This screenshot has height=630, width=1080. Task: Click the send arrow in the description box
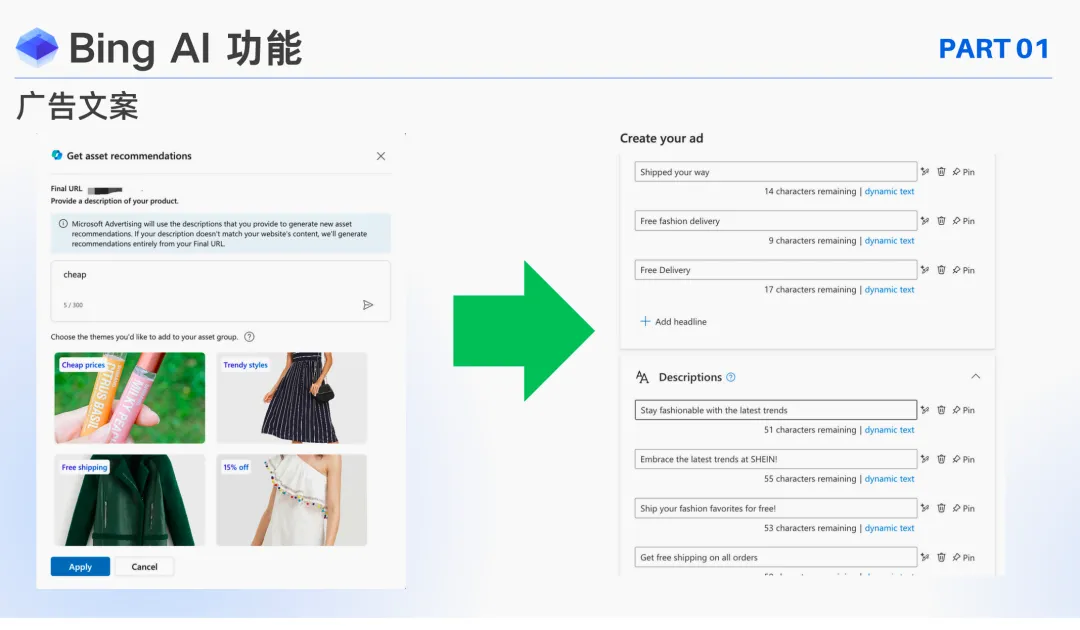[x=368, y=305]
